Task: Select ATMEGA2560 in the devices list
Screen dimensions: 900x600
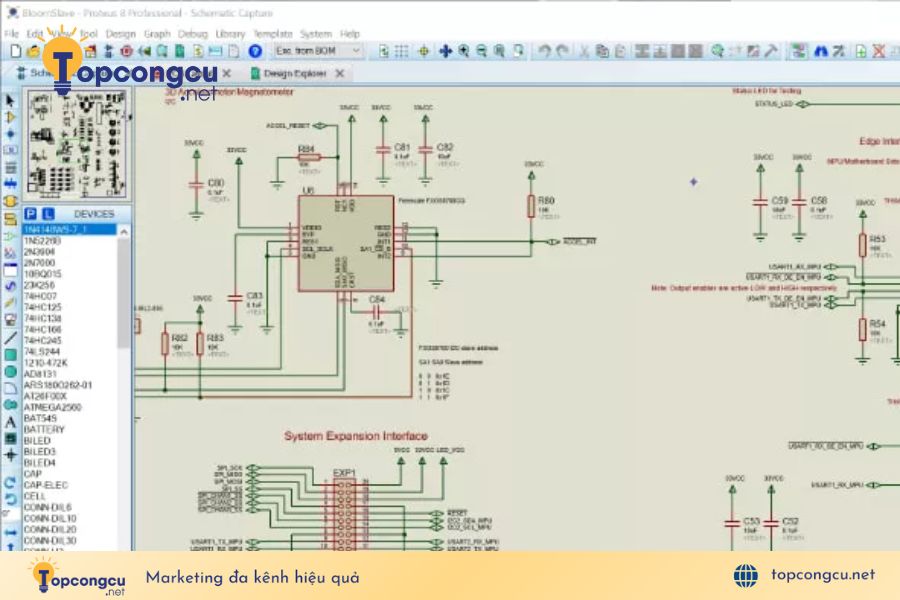Action: click(53, 407)
